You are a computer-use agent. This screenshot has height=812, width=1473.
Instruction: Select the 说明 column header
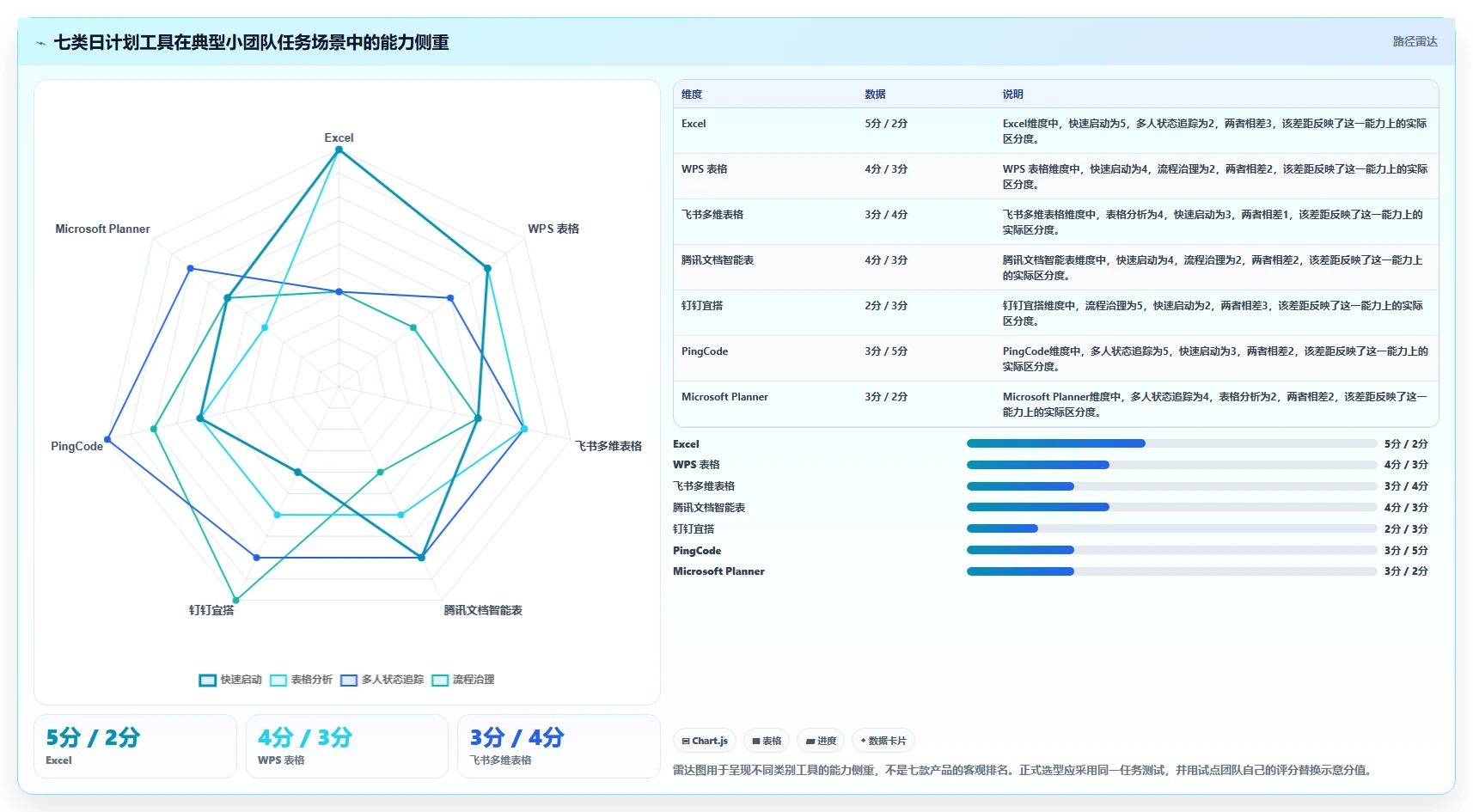(1012, 95)
